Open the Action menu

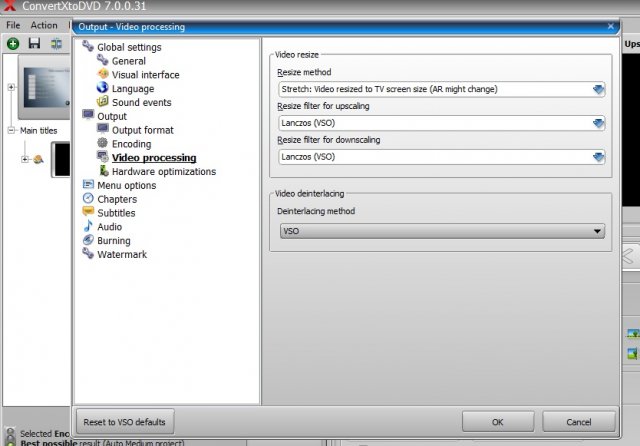(x=44, y=25)
